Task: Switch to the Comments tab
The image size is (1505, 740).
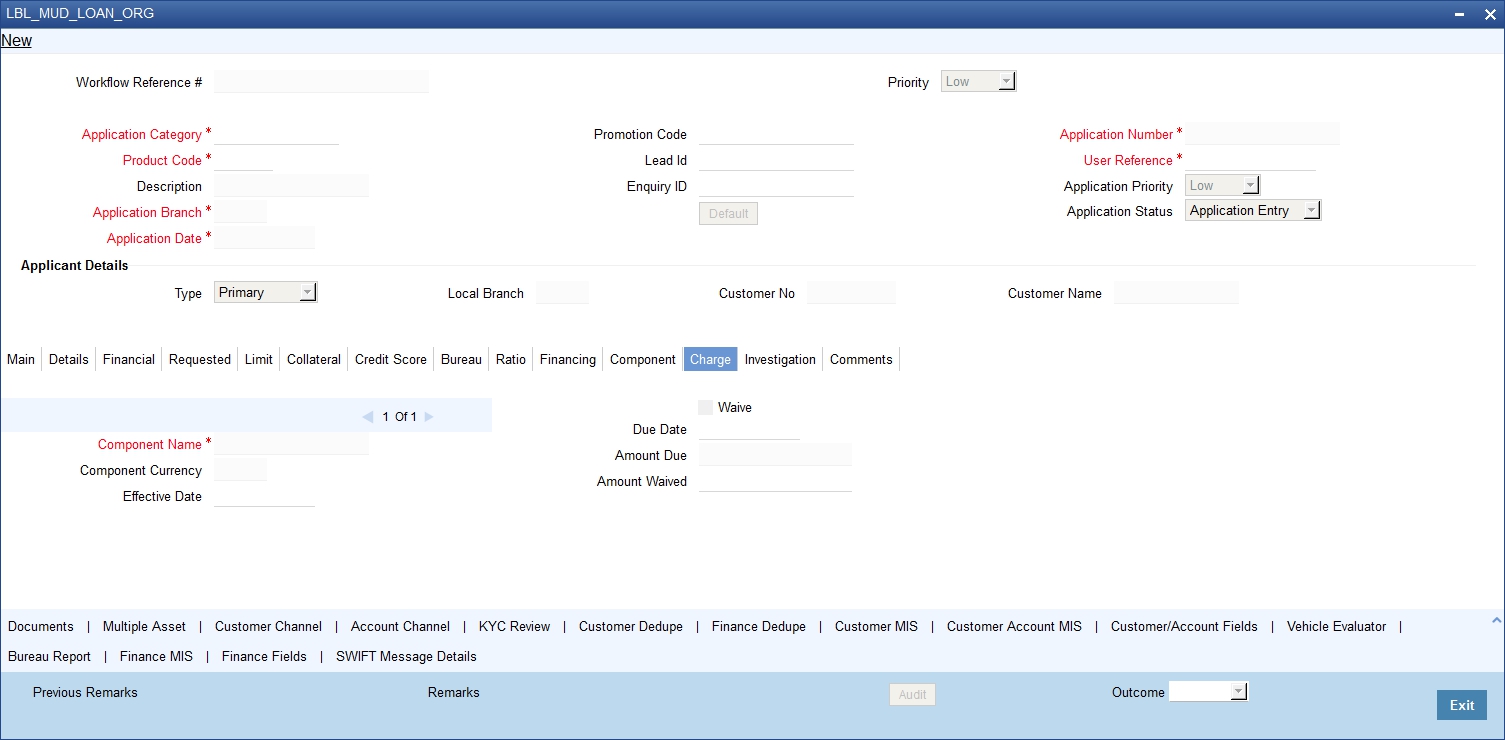Action: click(x=861, y=359)
